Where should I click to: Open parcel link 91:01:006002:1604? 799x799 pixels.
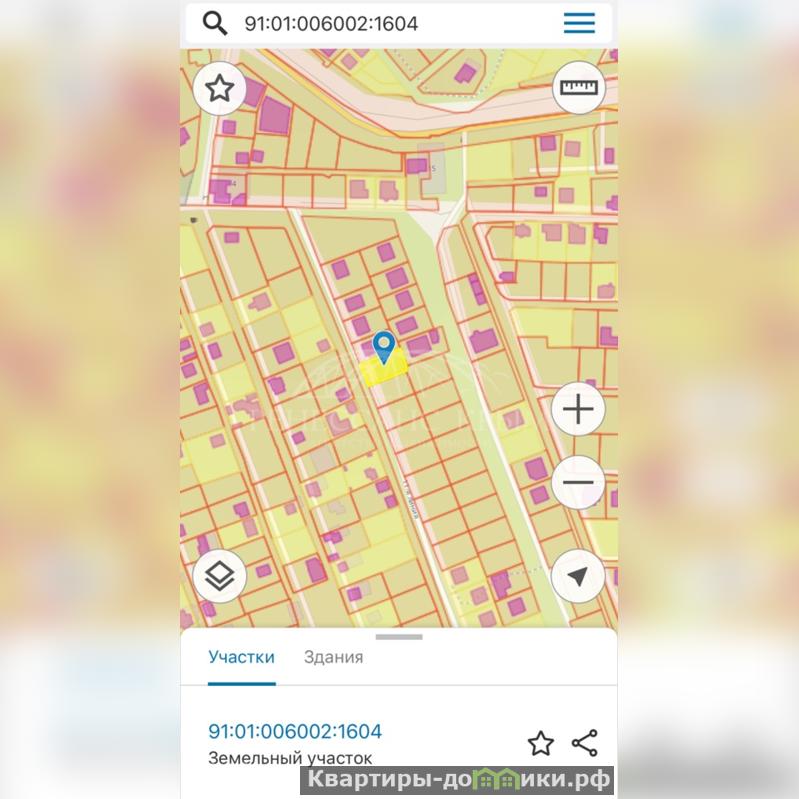[295, 731]
